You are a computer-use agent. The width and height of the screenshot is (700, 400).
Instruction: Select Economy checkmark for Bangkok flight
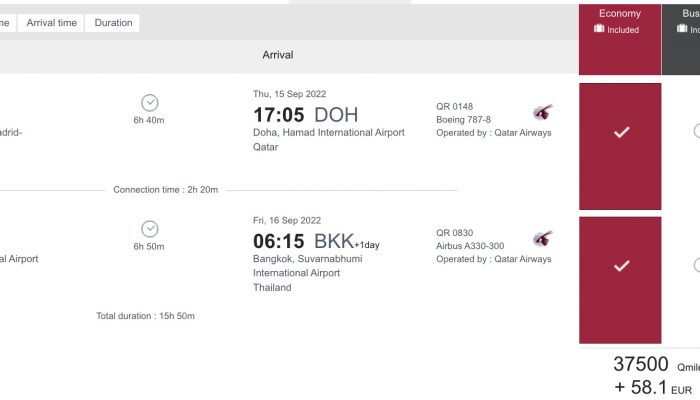[x=621, y=266]
